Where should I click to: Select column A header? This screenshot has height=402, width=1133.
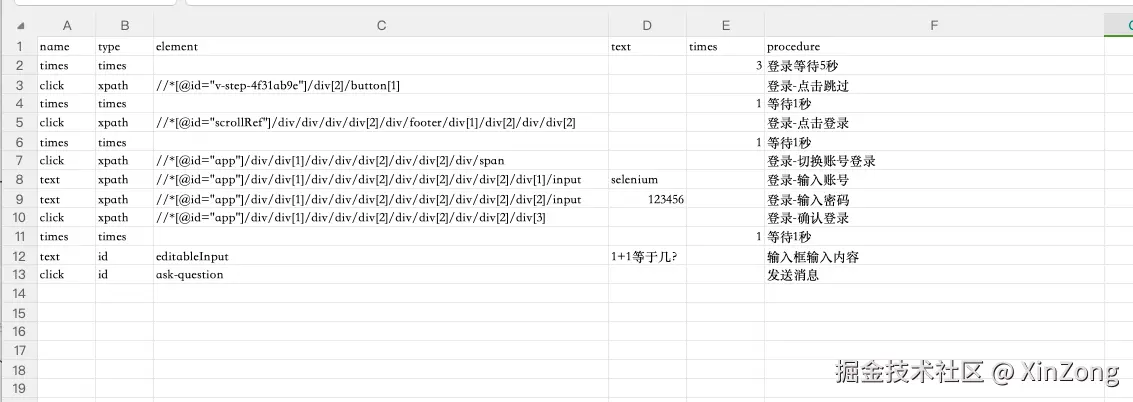pos(66,25)
